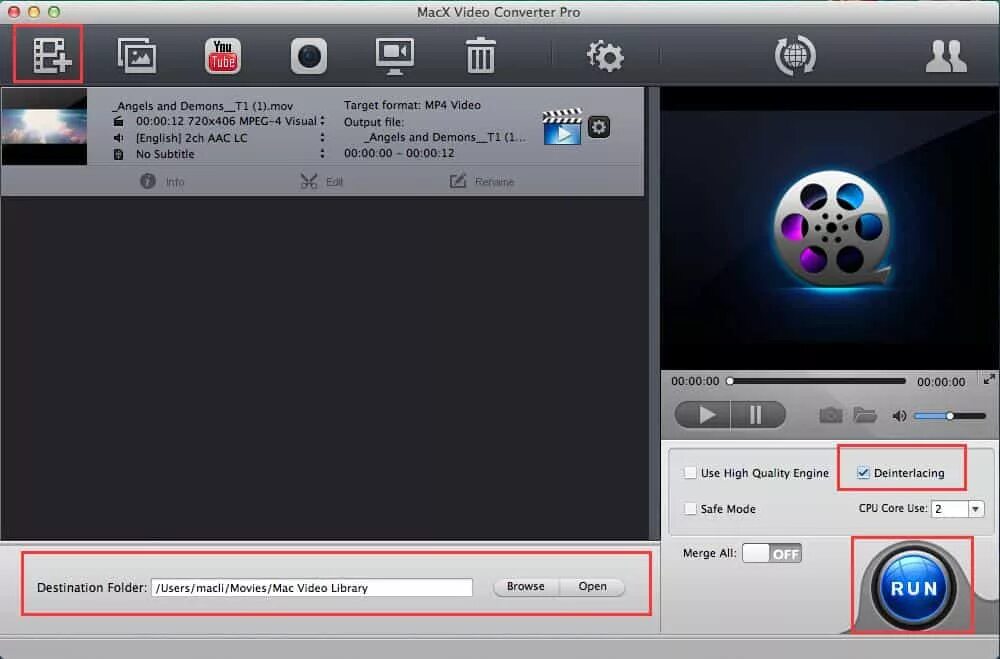The image size is (1000, 659).
Task: Expand the video track selector
Action: (x=322, y=121)
